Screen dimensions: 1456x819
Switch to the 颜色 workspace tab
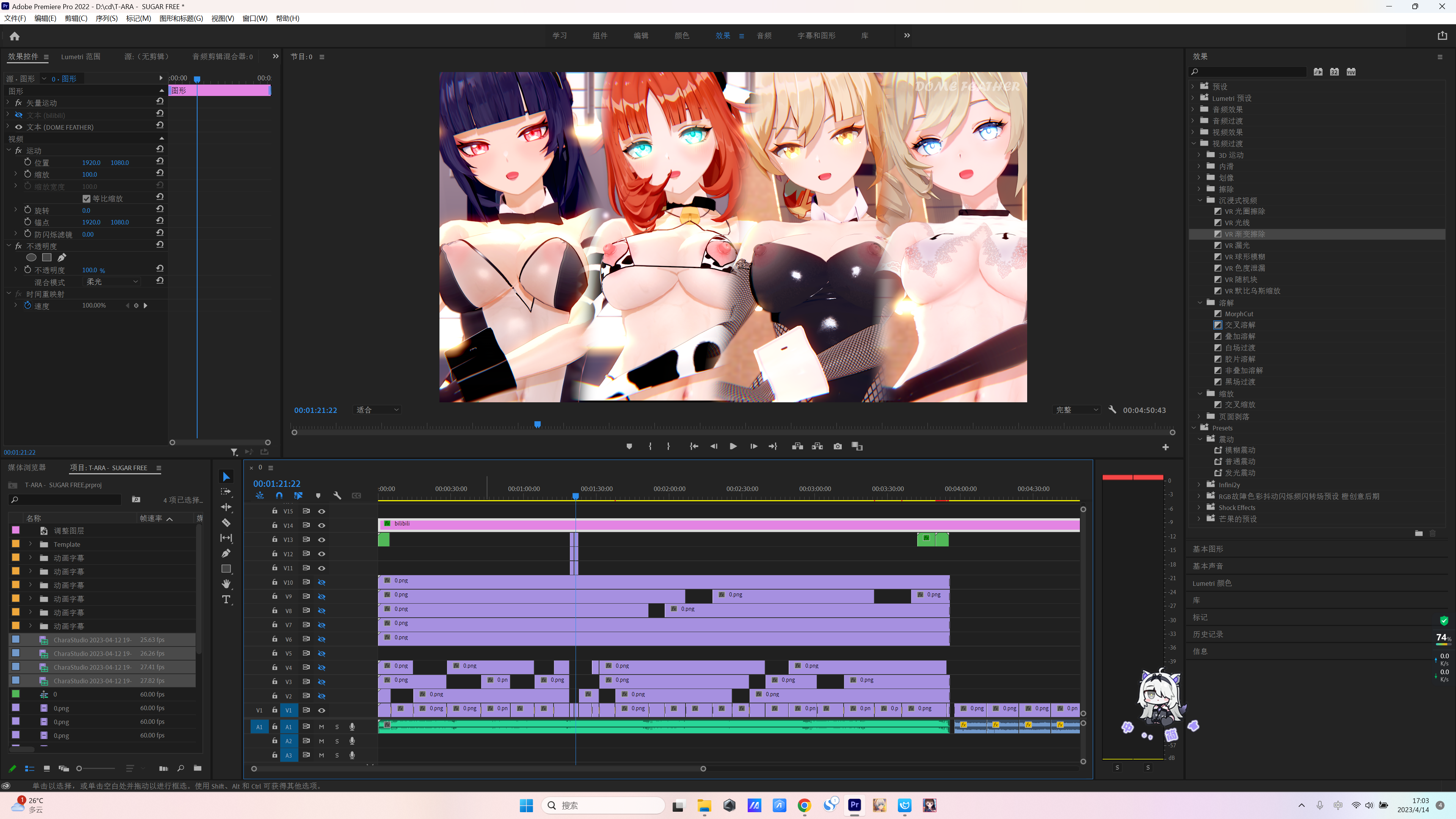click(x=682, y=36)
